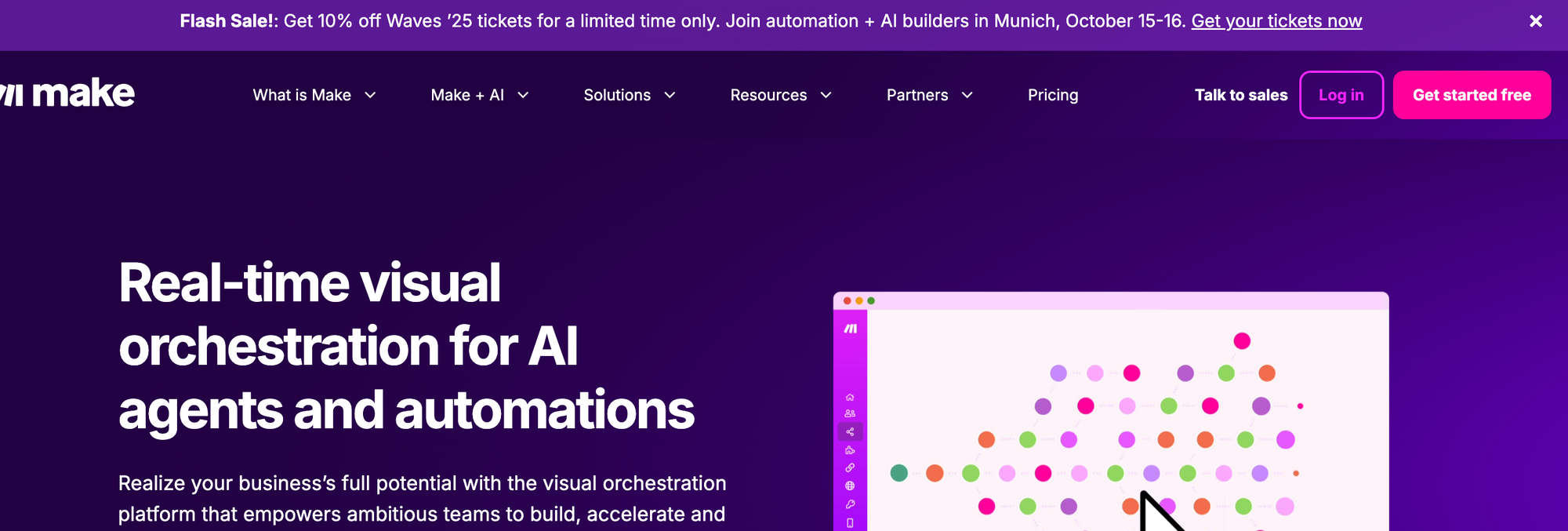The height and width of the screenshot is (531, 1568).
Task: Open the Partners navigation menu
Action: [x=929, y=95]
